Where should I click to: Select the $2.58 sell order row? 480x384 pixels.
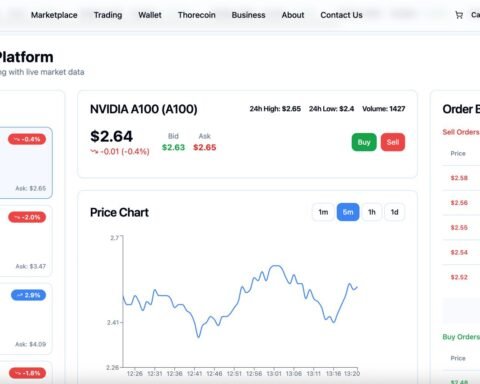[461, 178]
